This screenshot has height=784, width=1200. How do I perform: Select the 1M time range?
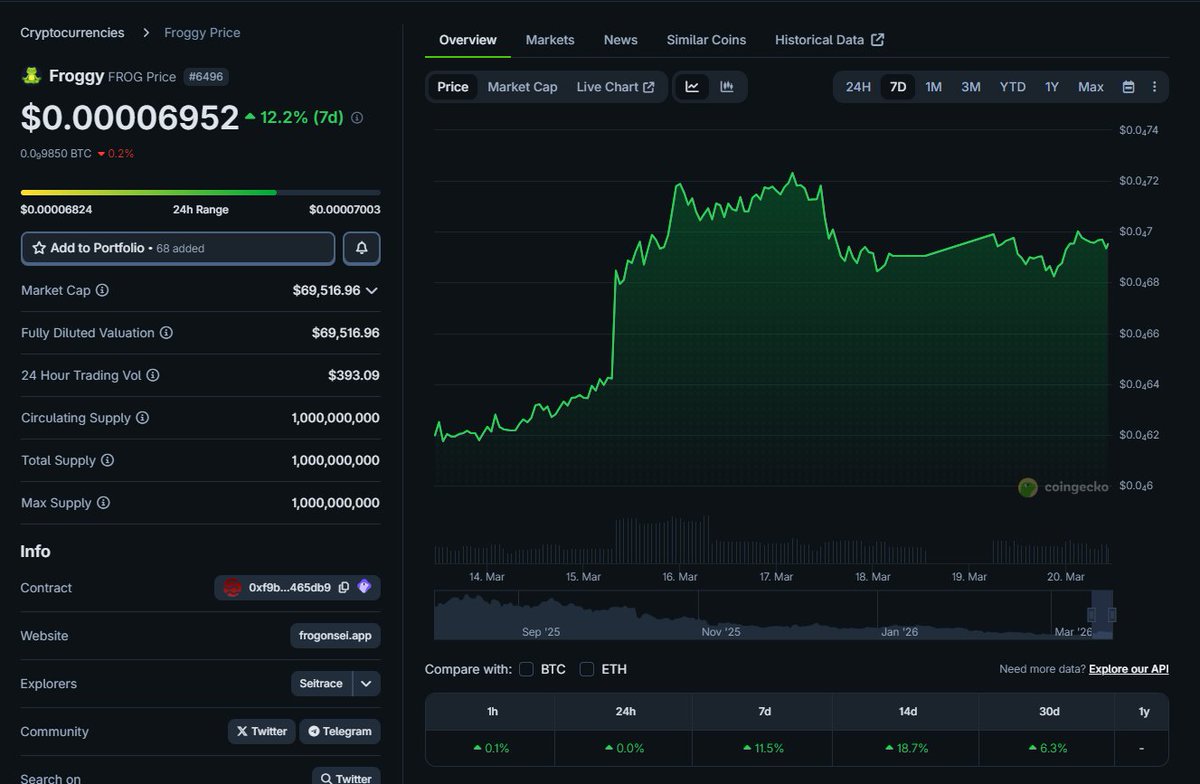pyautogui.click(x=933, y=87)
